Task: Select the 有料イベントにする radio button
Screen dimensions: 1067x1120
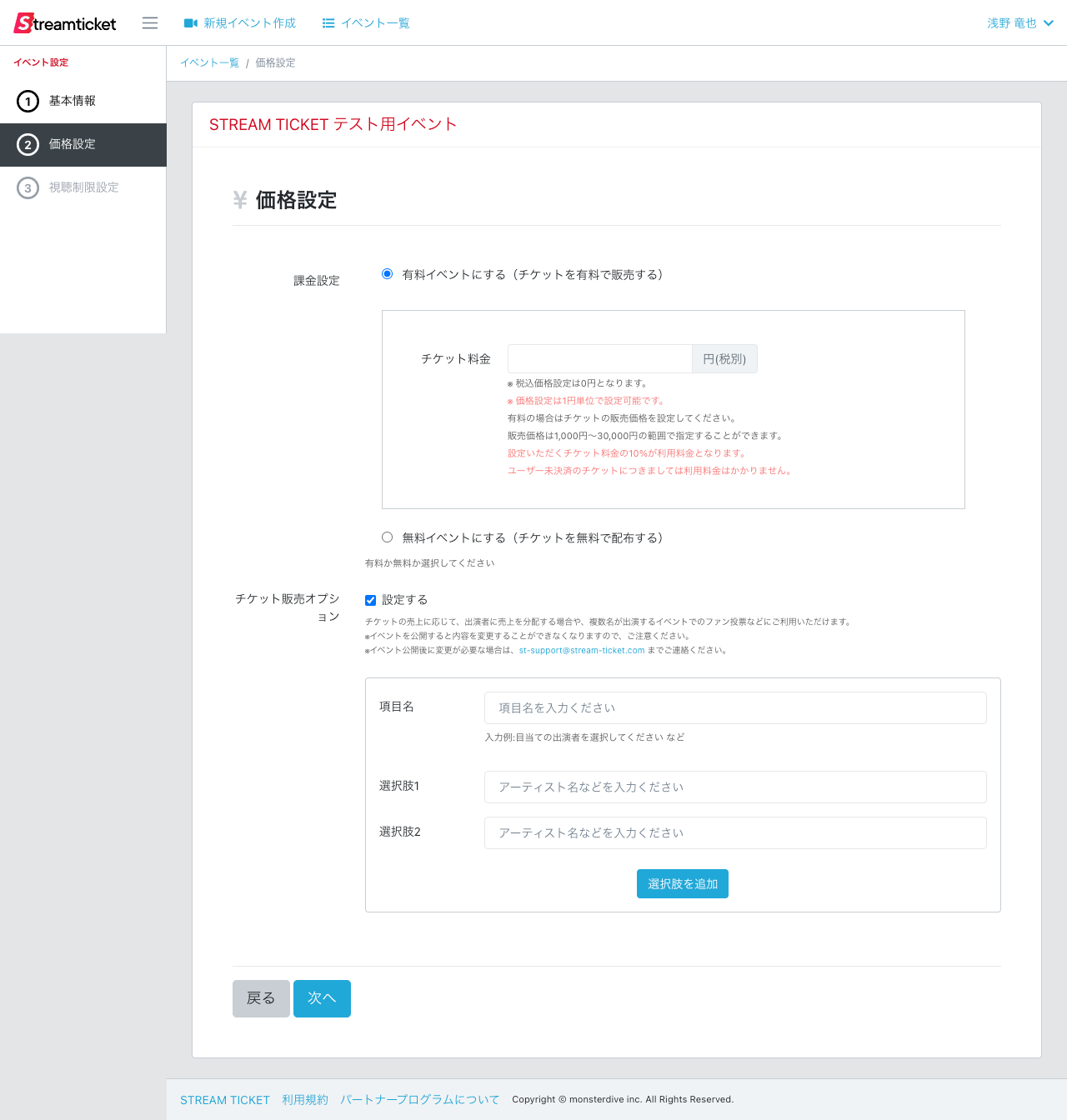Action: click(387, 273)
